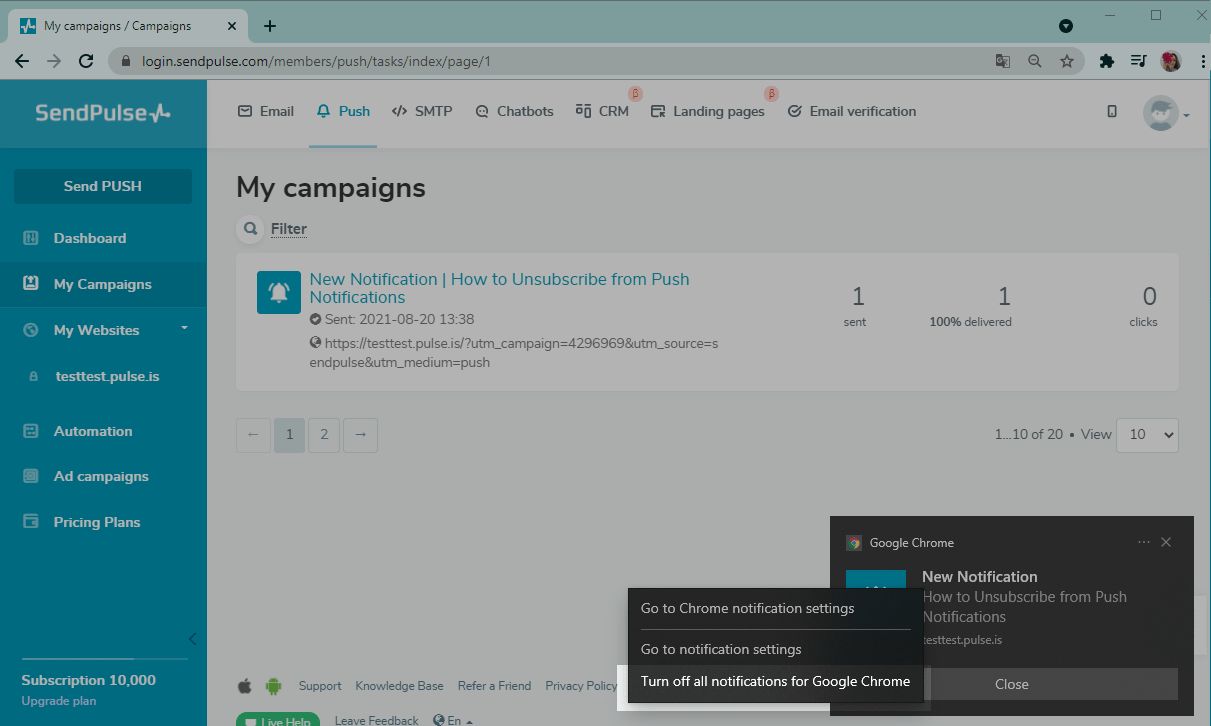Click the browser back arrow
Image resolution: width=1211 pixels, height=726 pixels.
[x=22, y=61]
